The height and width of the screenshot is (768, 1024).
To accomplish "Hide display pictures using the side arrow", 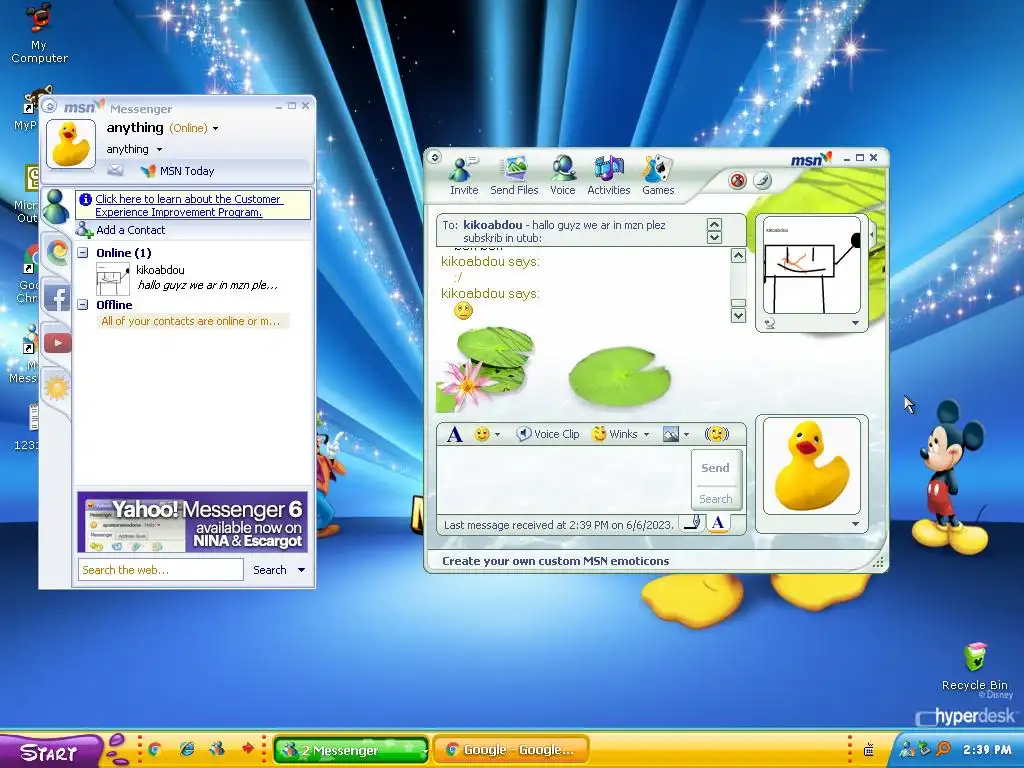I will pyautogui.click(x=872, y=233).
